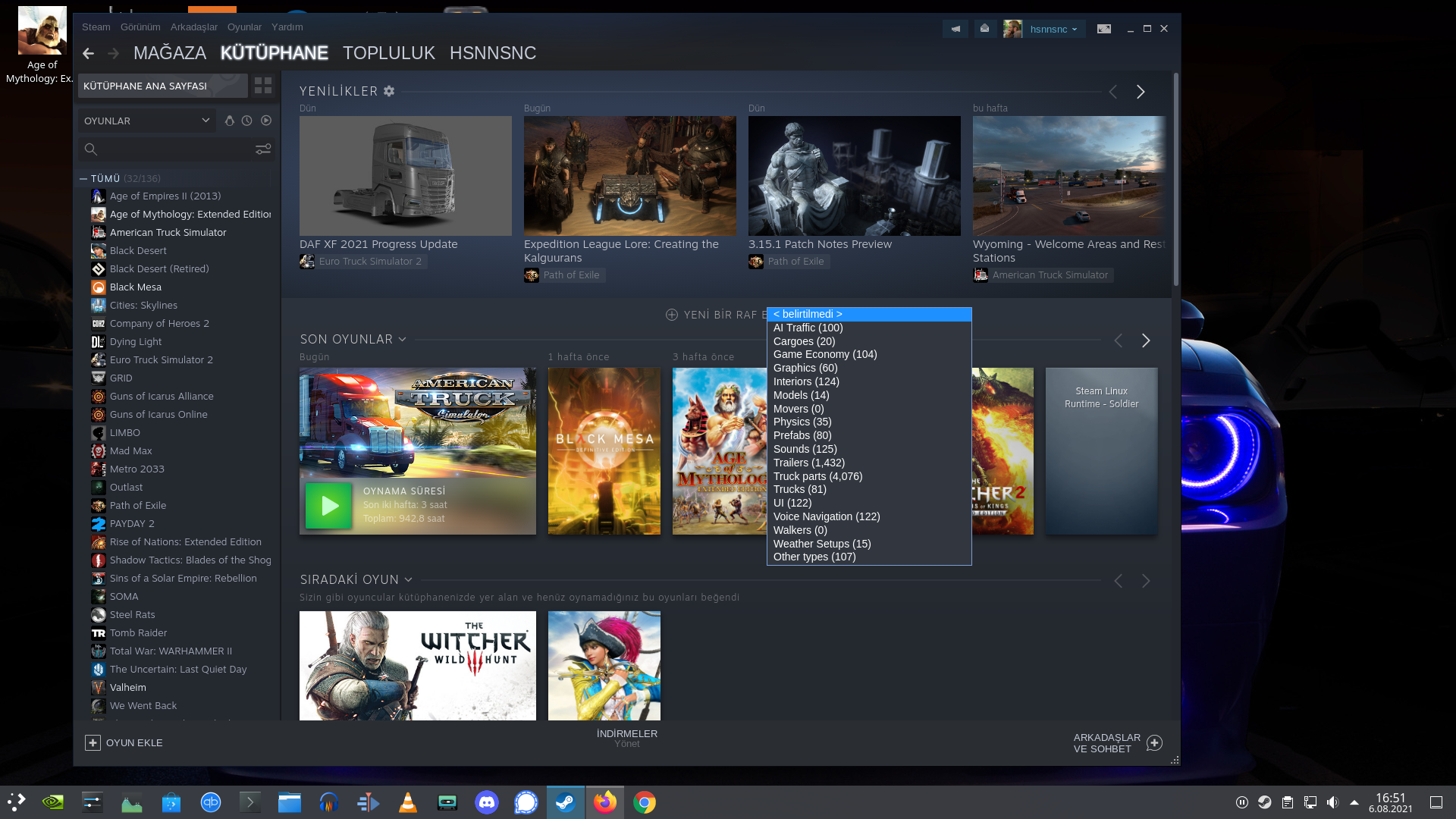Open Big Picture mode icon

(x=1104, y=29)
